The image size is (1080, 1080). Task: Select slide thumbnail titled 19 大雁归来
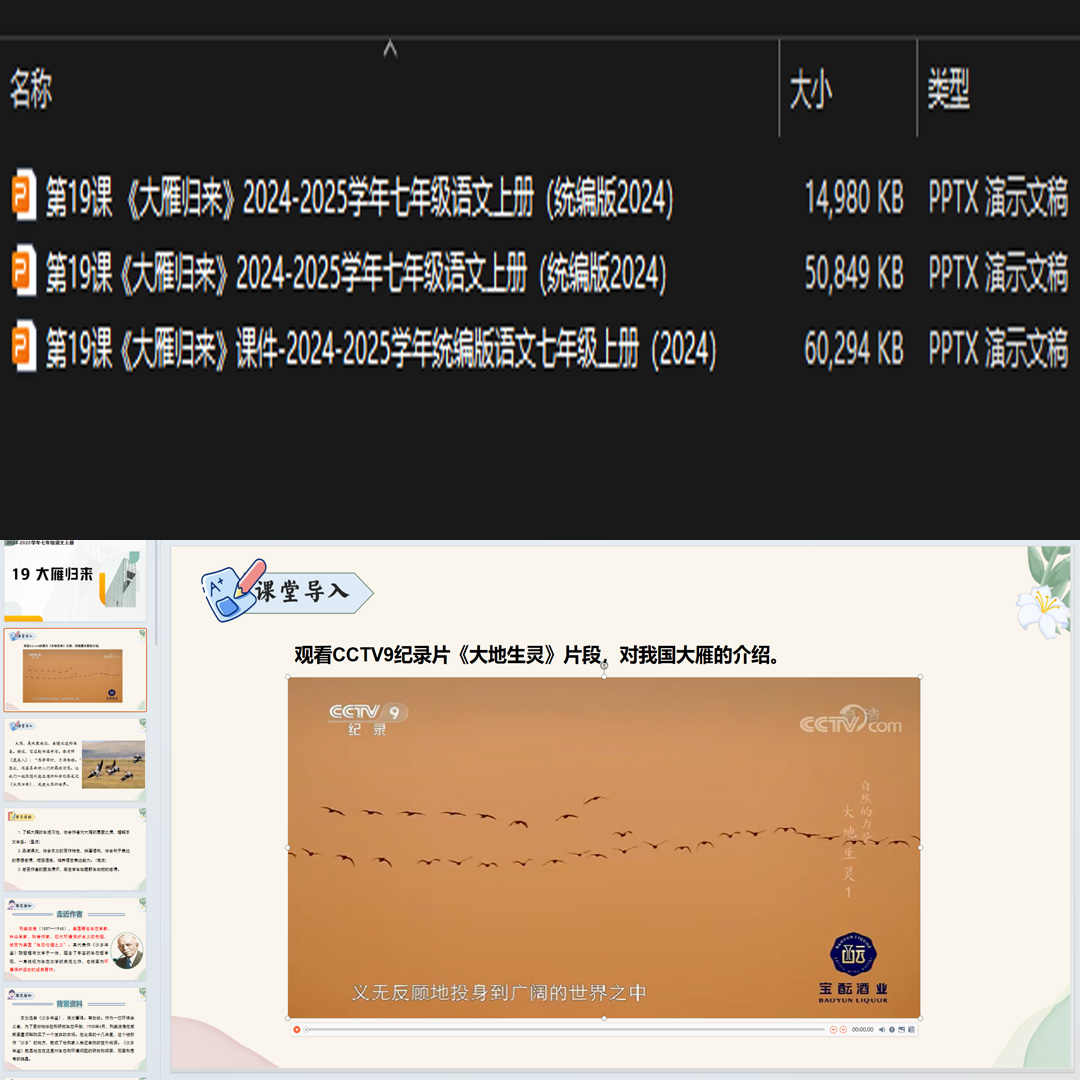(75, 581)
